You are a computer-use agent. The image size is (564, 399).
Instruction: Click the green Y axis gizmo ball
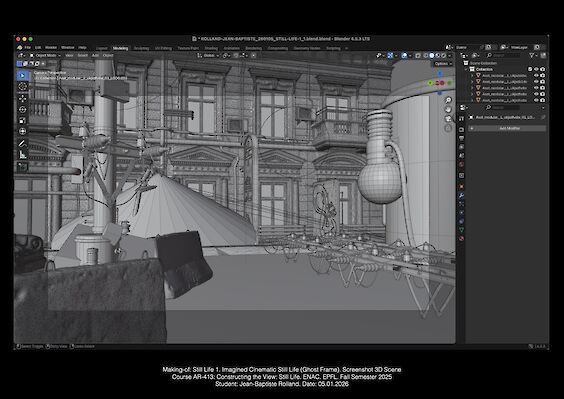tap(431, 83)
